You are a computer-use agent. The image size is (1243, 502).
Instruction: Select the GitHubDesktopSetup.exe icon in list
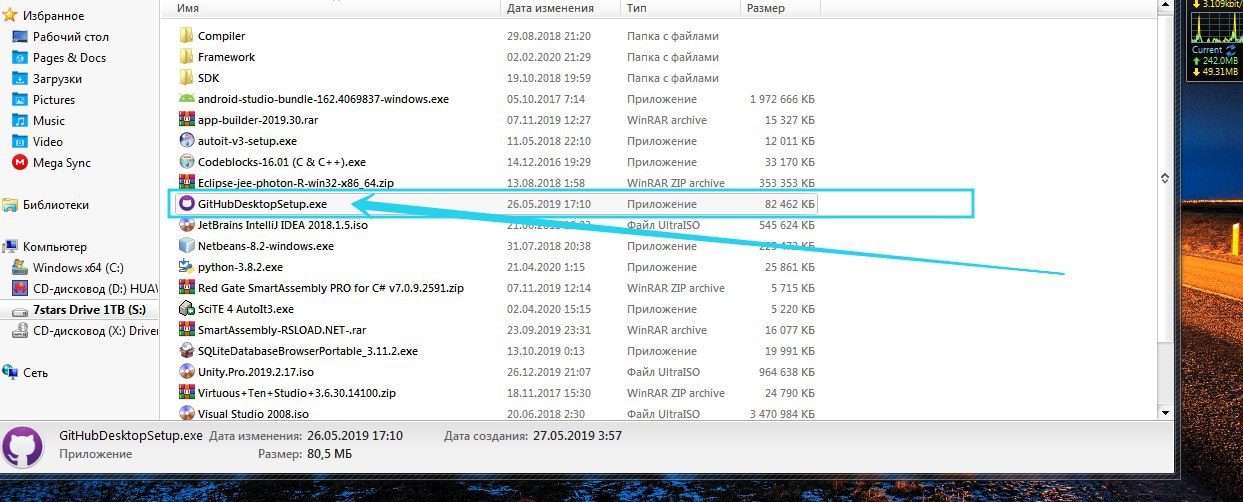coord(186,204)
